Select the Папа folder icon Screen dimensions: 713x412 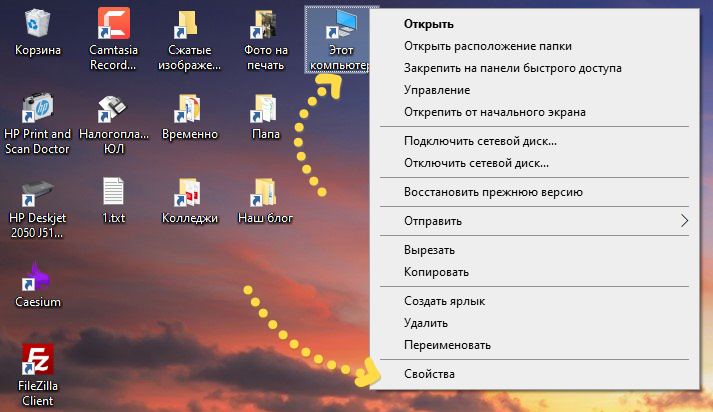point(263,109)
